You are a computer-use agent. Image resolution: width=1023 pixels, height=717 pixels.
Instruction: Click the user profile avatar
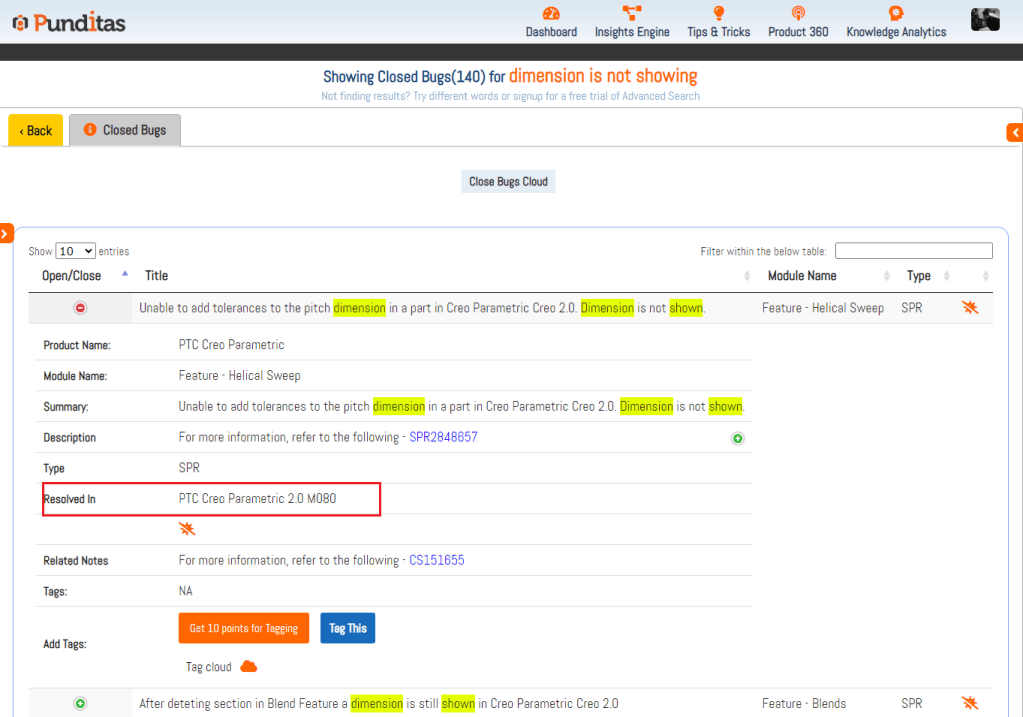pyautogui.click(x=985, y=19)
